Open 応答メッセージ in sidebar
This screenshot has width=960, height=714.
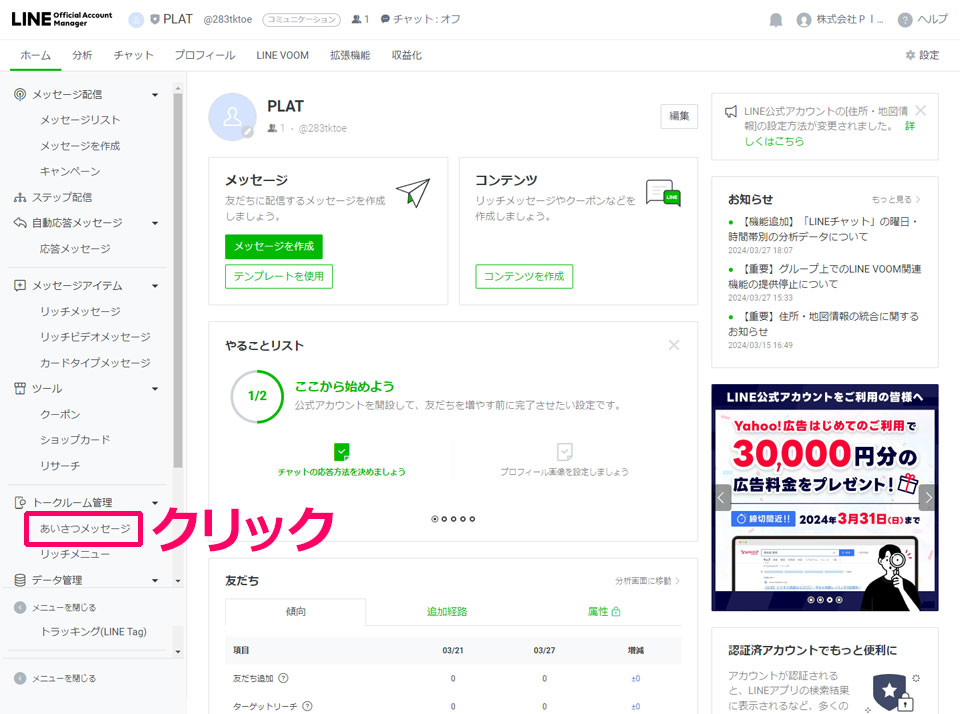pyautogui.click(x=75, y=249)
